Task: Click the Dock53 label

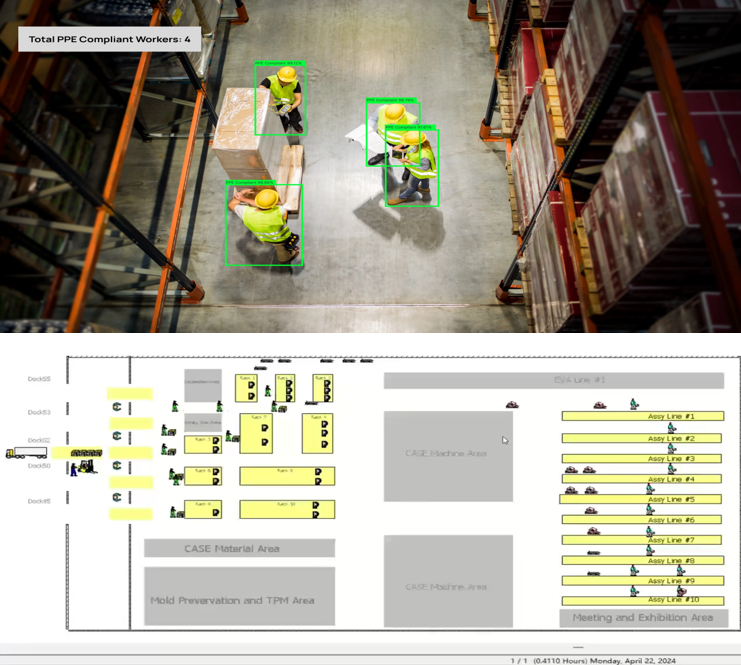Action: 39,412
